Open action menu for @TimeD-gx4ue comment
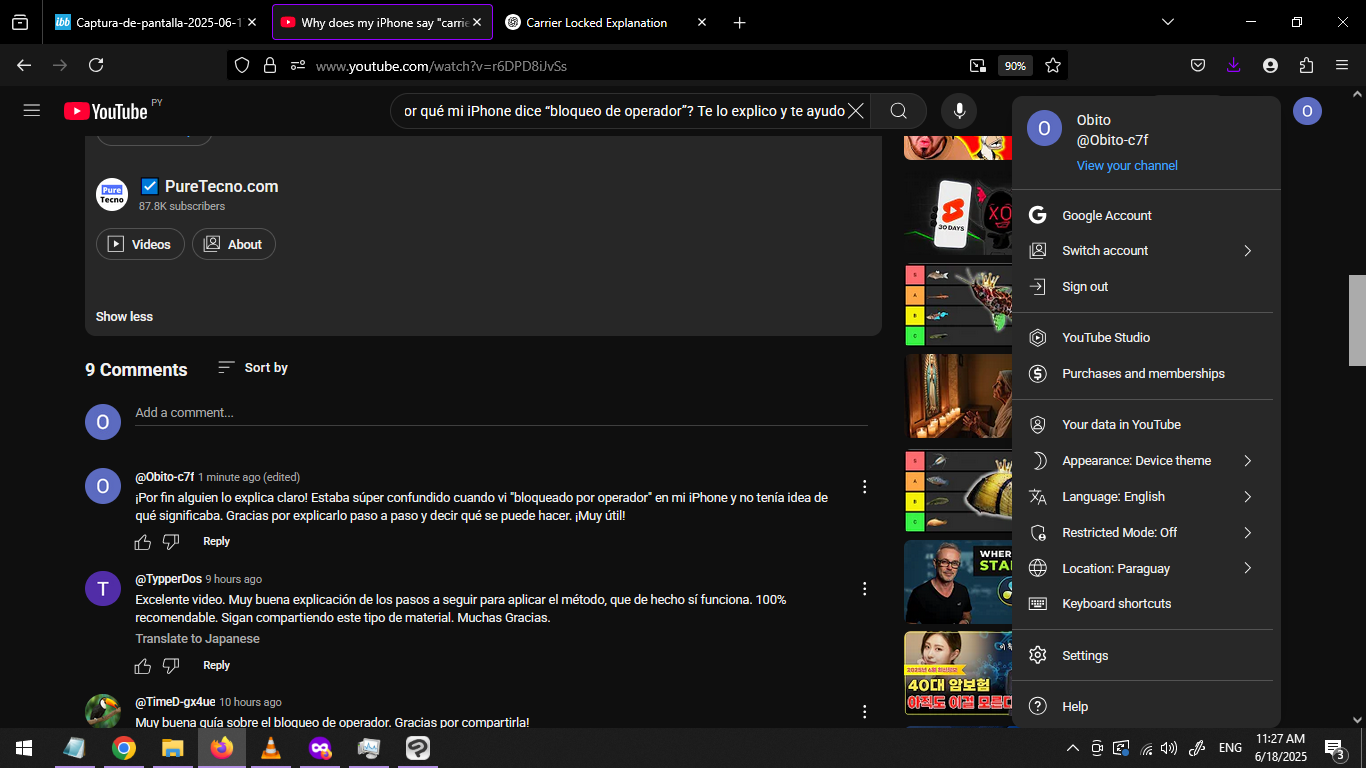The height and width of the screenshot is (768, 1366). coord(865,712)
